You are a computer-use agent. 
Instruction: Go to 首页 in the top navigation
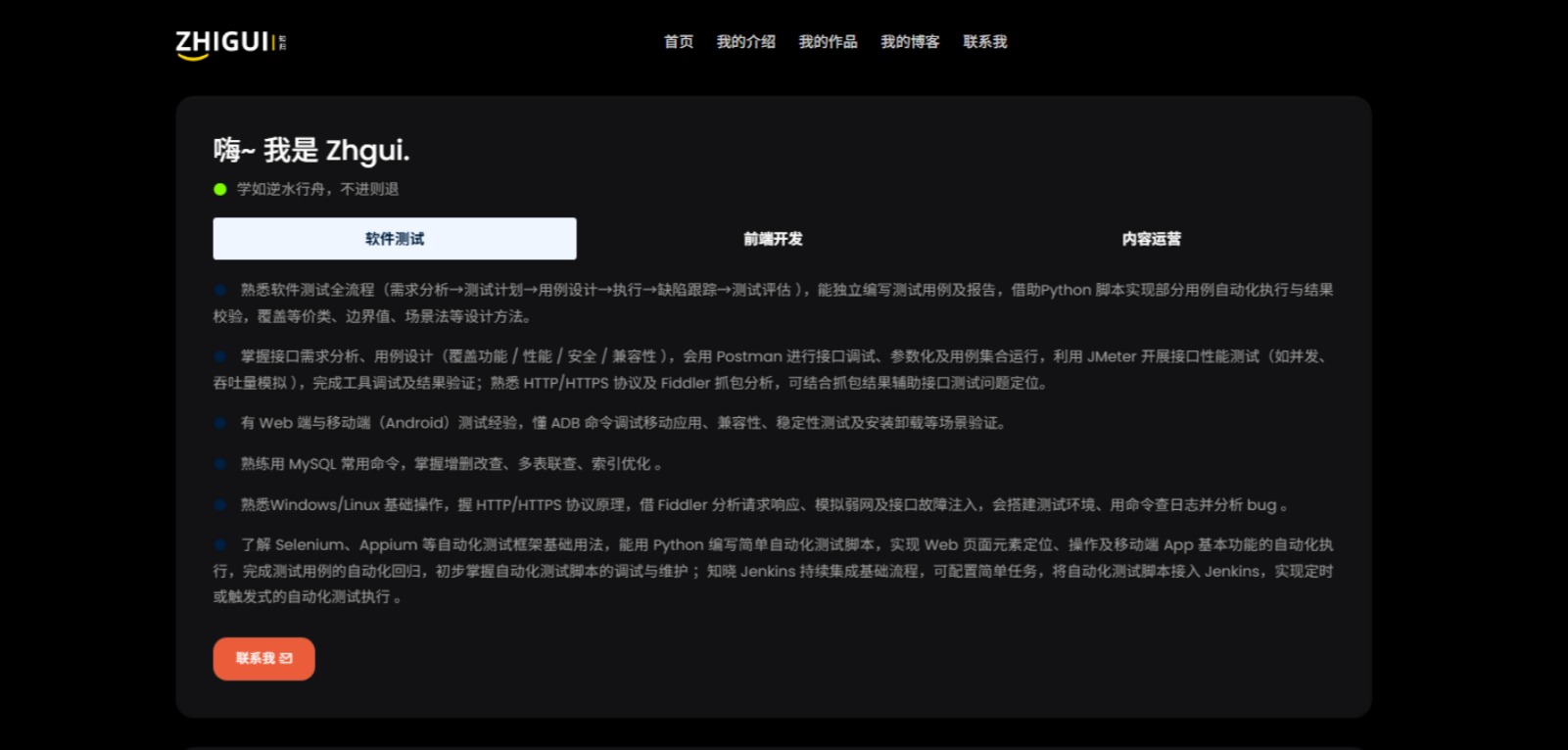pos(678,41)
